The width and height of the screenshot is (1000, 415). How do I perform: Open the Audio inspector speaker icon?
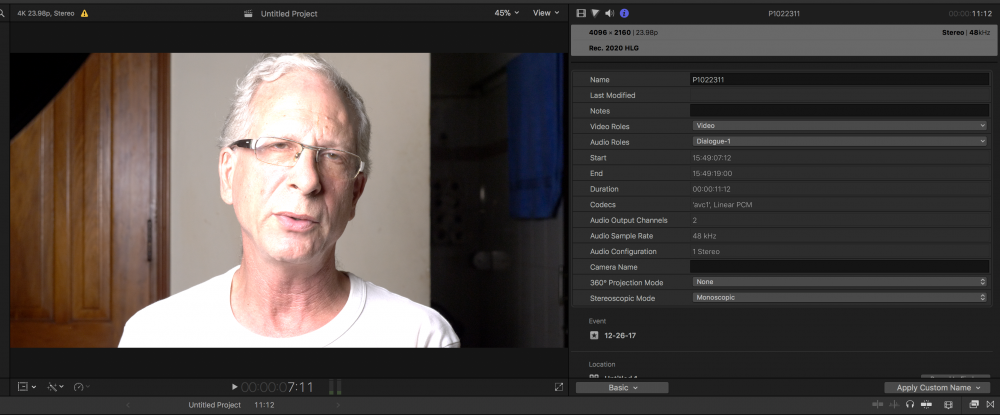(x=609, y=13)
